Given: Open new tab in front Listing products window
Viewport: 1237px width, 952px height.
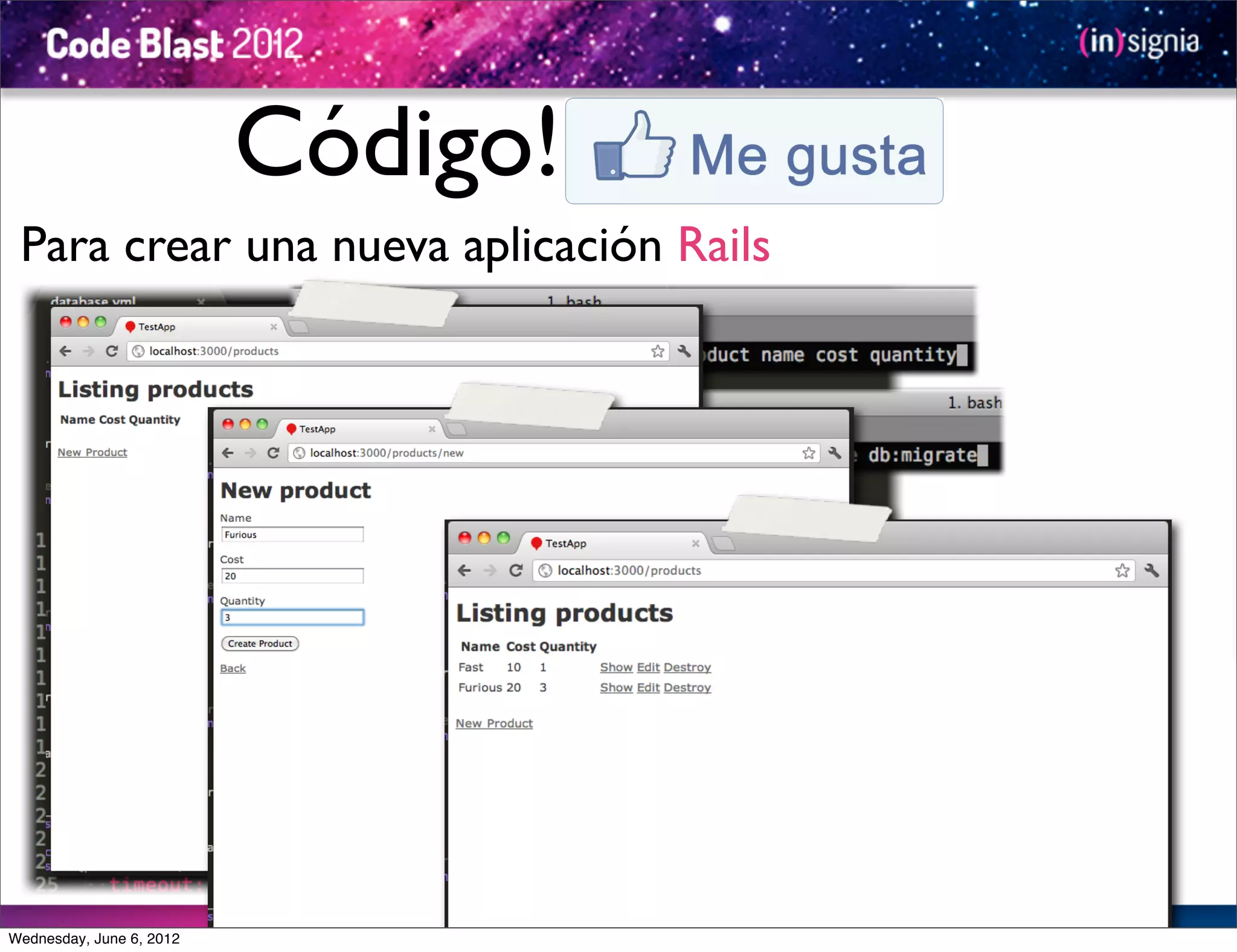Looking at the screenshot, I should point(723,544).
